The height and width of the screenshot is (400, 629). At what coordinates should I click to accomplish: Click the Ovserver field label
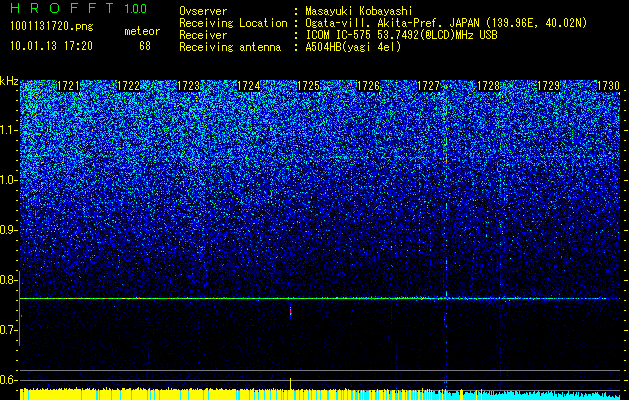[x=203, y=11]
